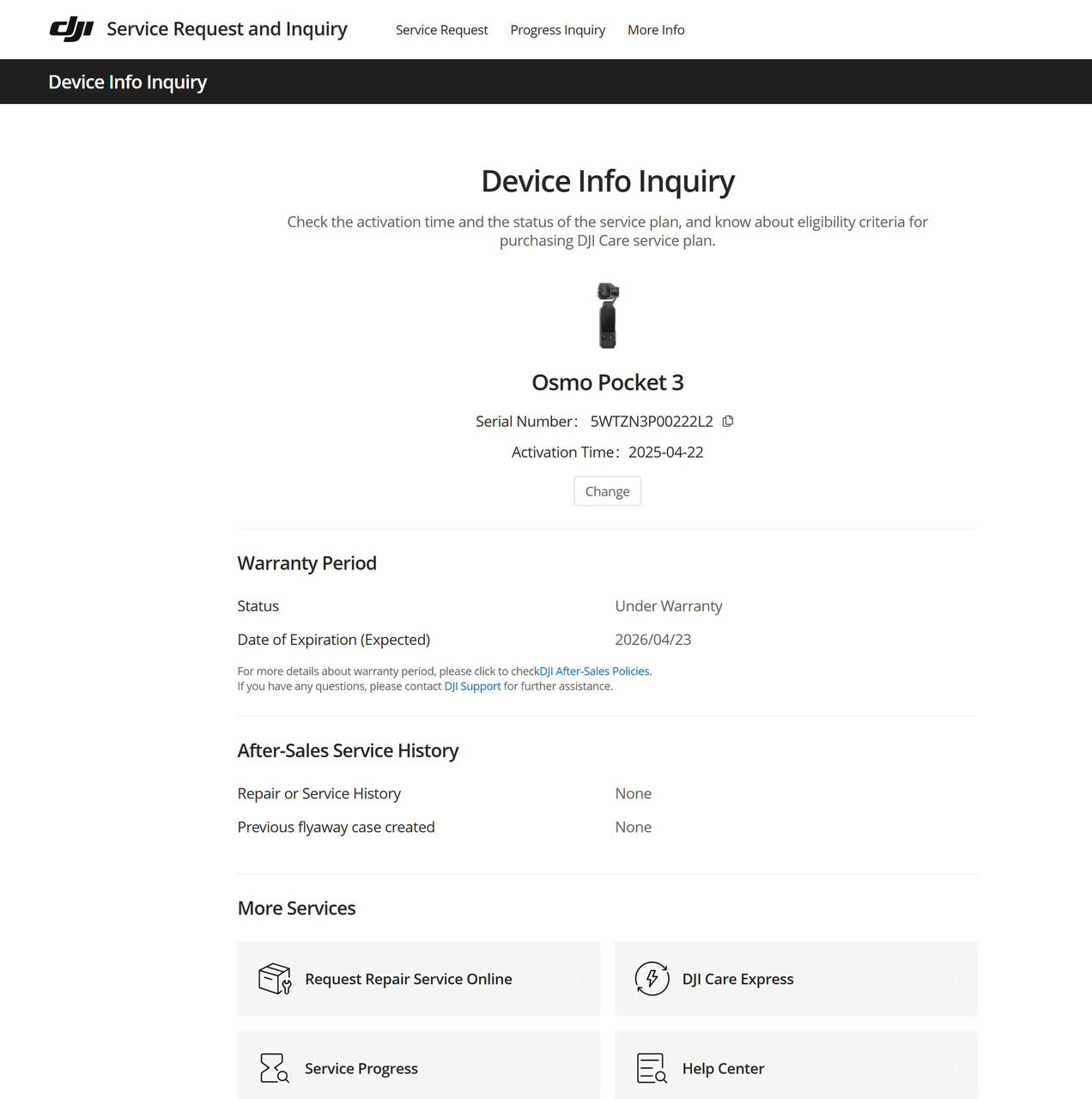The image size is (1092, 1099).
Task: Copy the serial number with the copy icon
Action: [728, 422]
